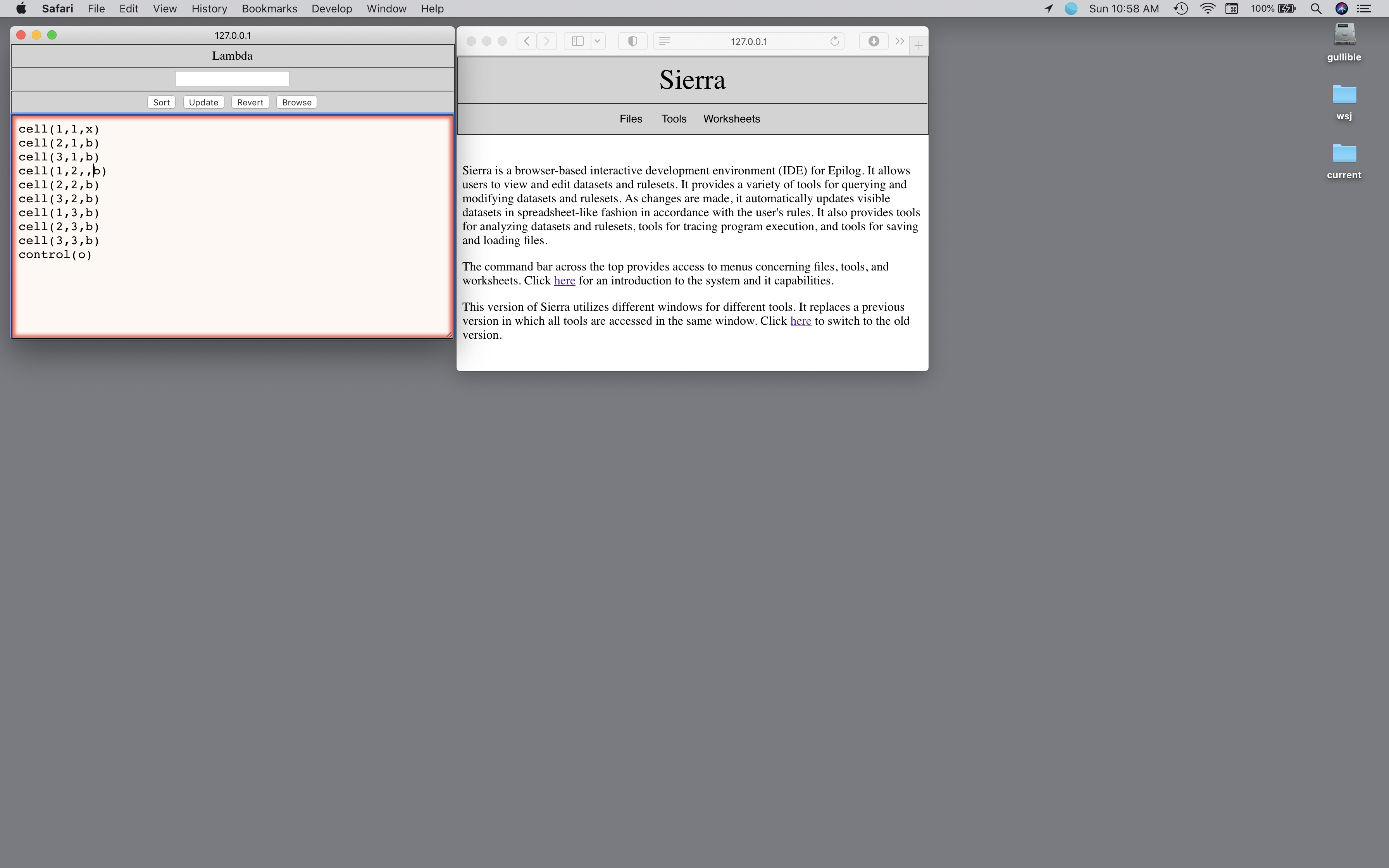Expand hidden toolbar items double chevron
This screenshot has height=868, width=1389.
[900, 41]
